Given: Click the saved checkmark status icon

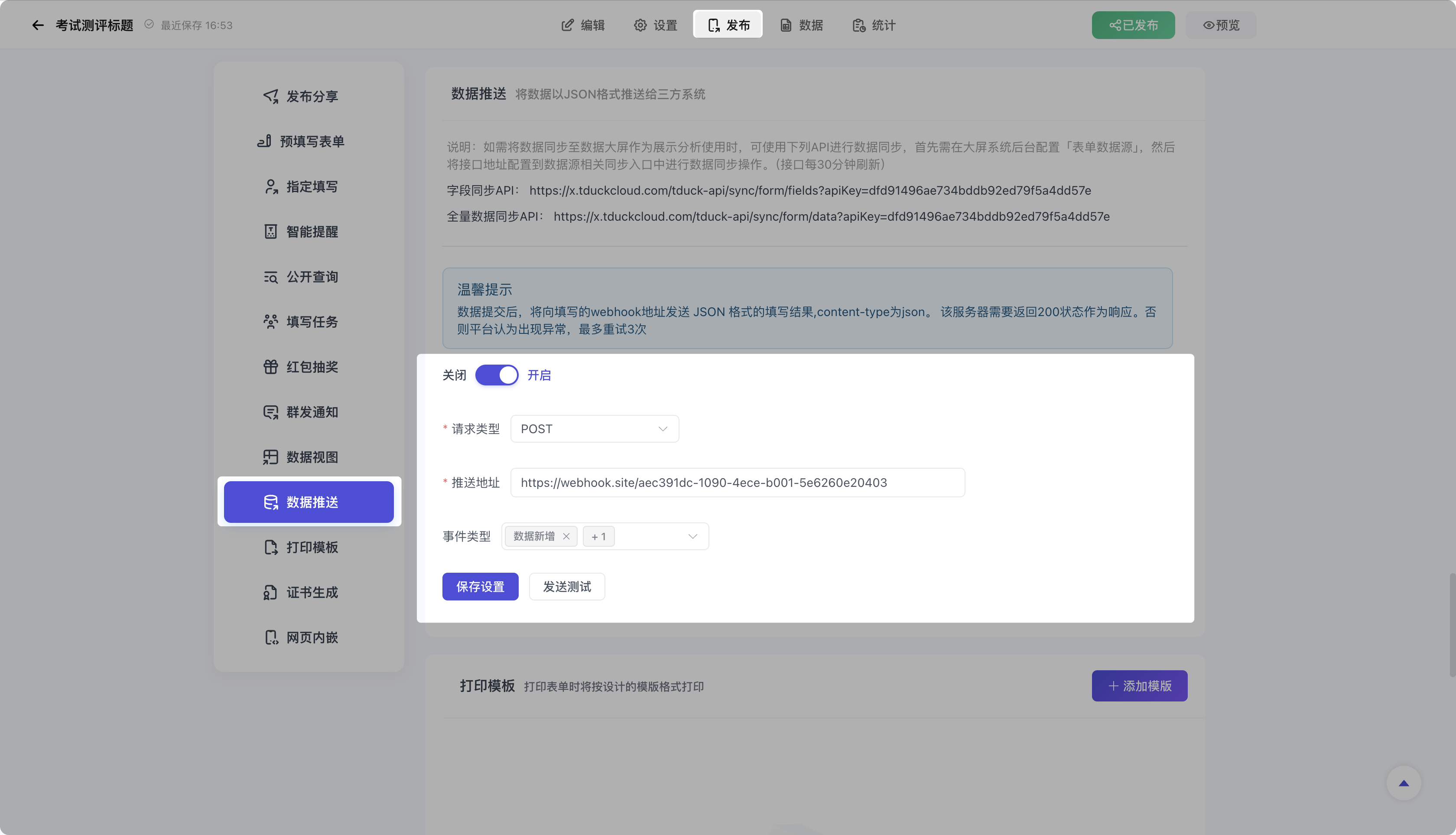Looking at the screenshot, I should (x=149, y=24).
